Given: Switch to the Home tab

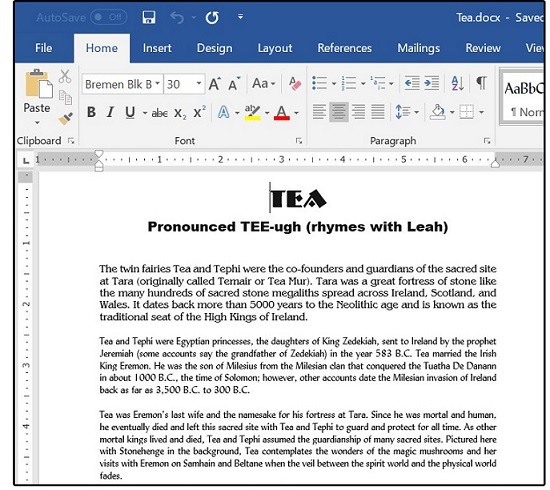Looking at the screenshot, I should click(102, 48).
